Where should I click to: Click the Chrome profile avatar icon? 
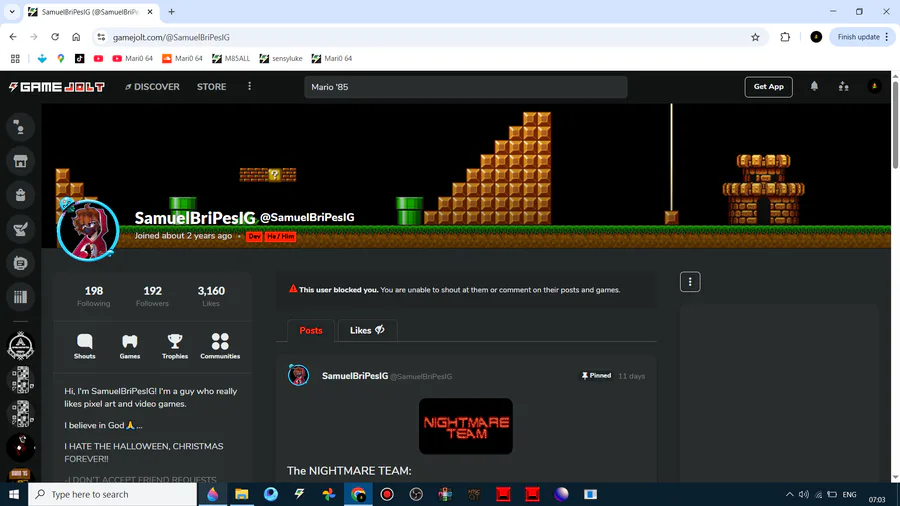click(x=816, y=37)
